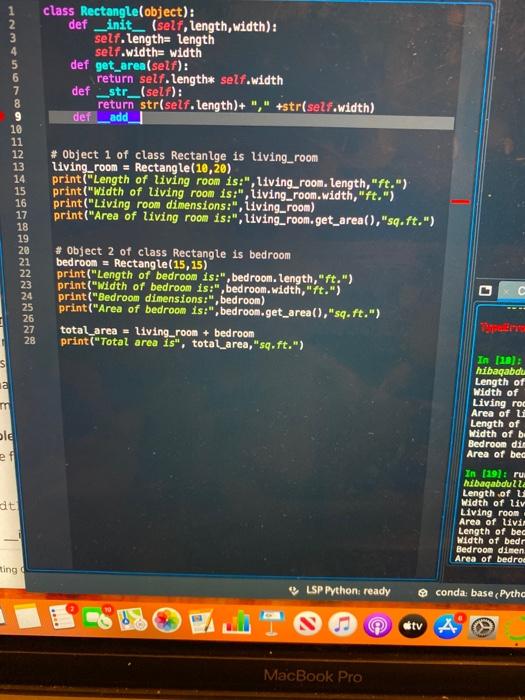525x700 pixels.
Task: Open Pages from the dock
Action: pos(202,621)
